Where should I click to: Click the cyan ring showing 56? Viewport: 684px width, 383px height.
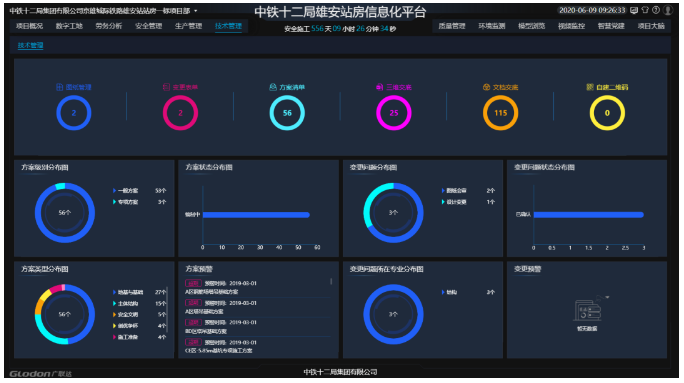point(287,113)
